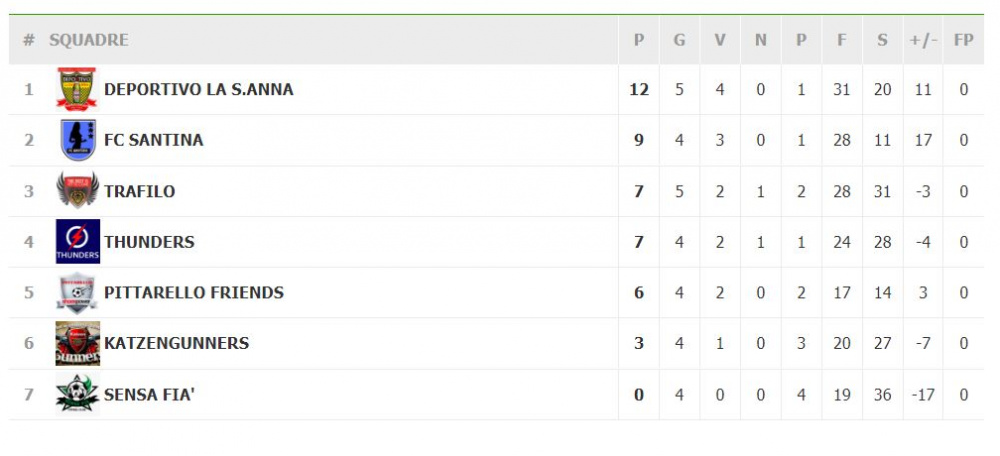Click the KATZENGUNNERS team name
The height and width of the screenshot is (456, 1000).
[x=177, y=343]
